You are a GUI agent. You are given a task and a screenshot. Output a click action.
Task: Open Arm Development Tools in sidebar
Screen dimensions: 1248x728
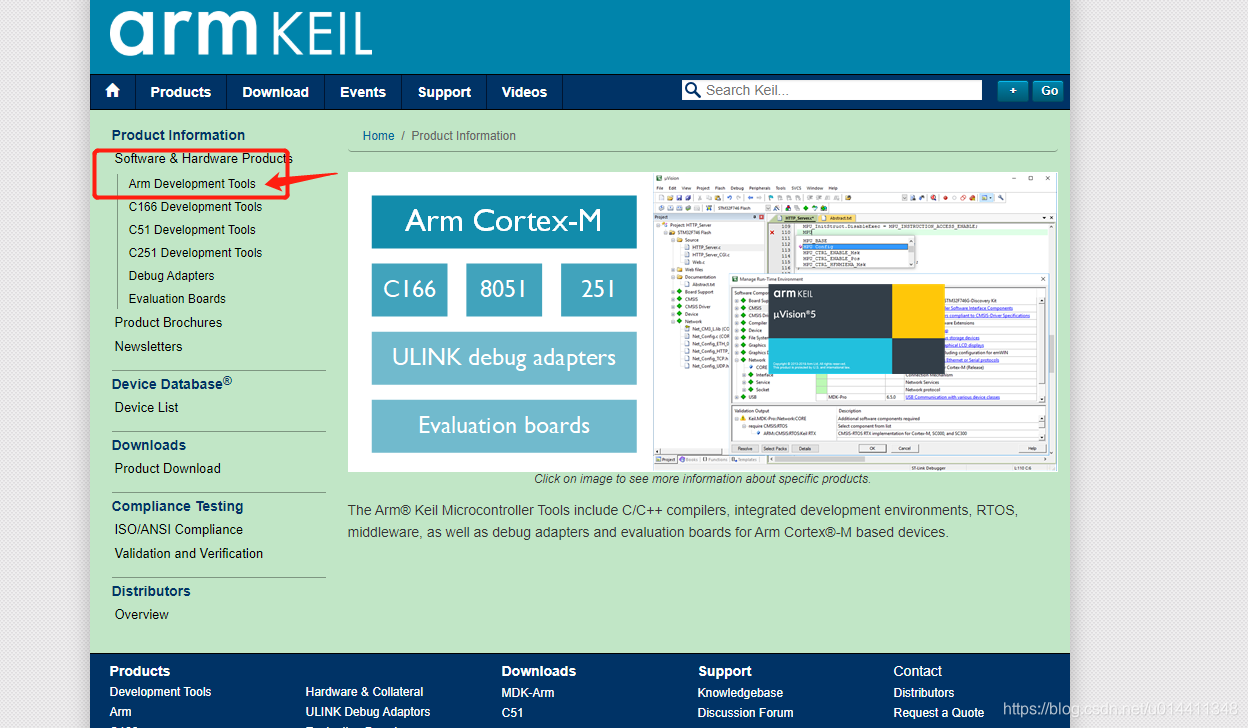coord(192,184)
